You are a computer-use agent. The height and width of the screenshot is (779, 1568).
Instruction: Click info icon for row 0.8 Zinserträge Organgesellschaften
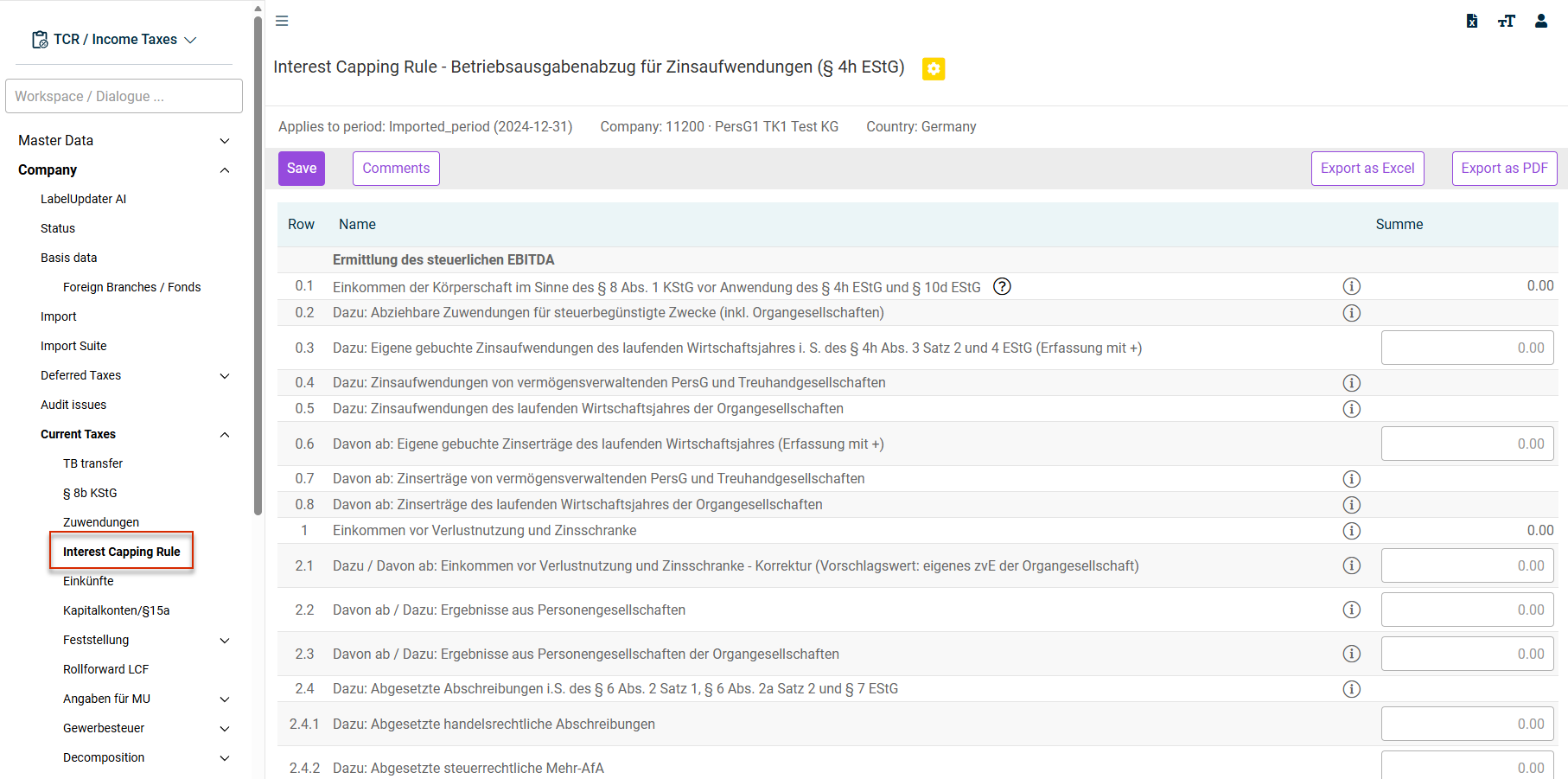pos(1352,505)
